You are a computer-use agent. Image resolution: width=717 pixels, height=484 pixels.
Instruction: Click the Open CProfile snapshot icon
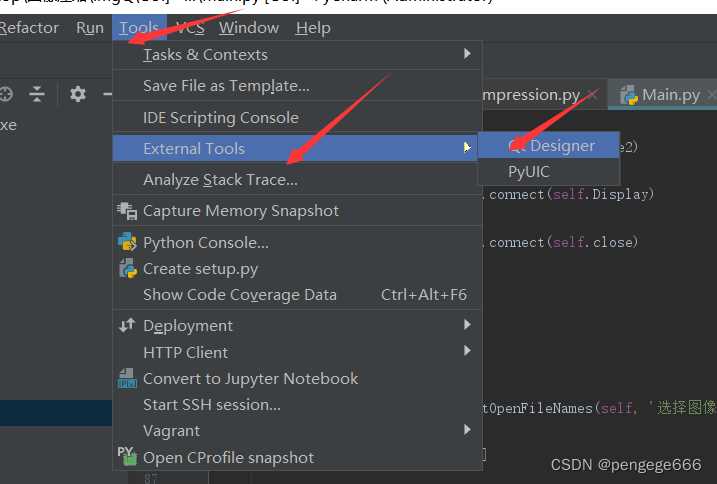point(127,457)
